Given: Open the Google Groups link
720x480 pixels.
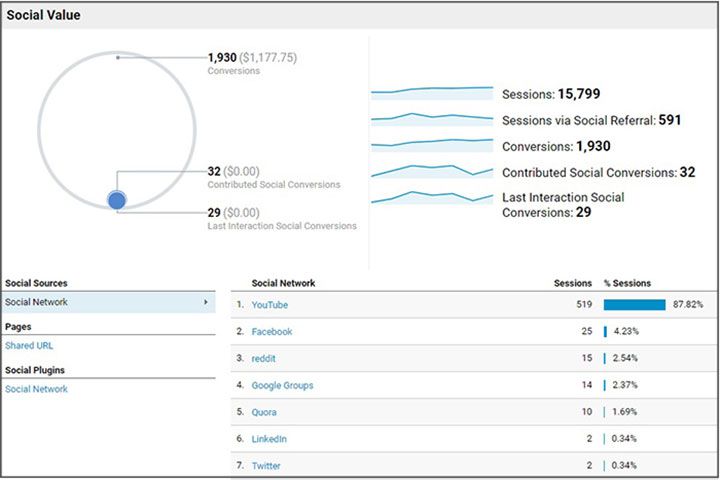Looking at the screenshot, I should 282,385.
